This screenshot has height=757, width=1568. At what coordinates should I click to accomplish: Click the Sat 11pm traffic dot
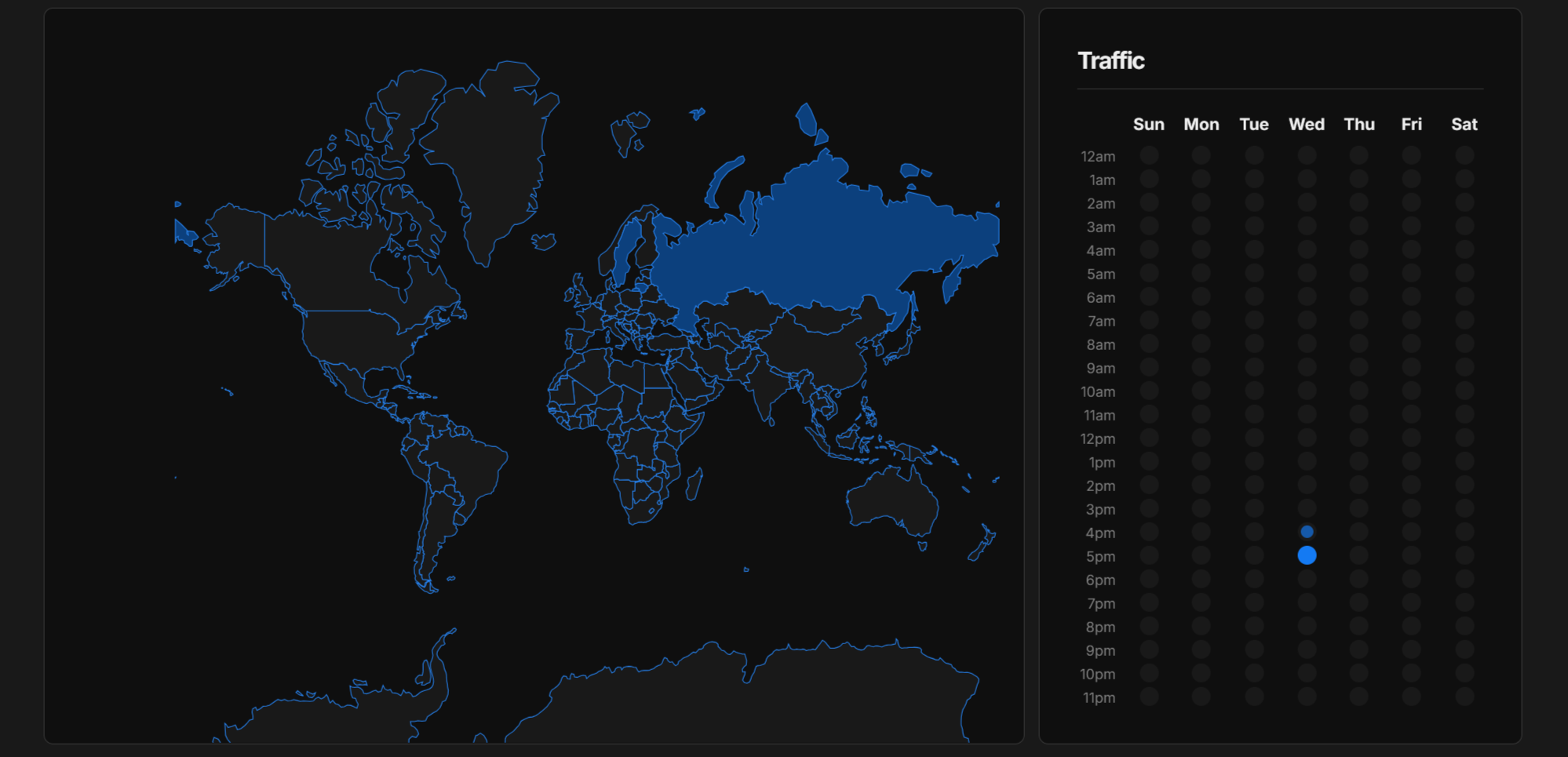pyautogui.click(x=1464, y=697)
